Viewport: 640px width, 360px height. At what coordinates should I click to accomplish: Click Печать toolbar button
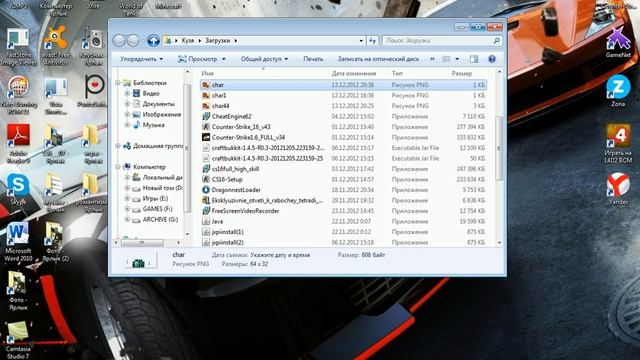click(313, 59)
